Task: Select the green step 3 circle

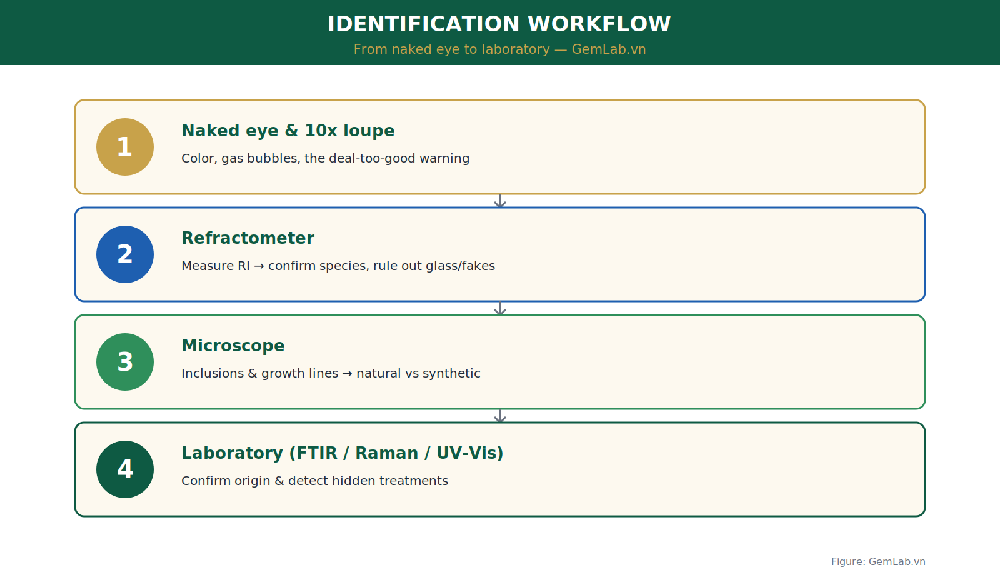Action: coord(125,361)
